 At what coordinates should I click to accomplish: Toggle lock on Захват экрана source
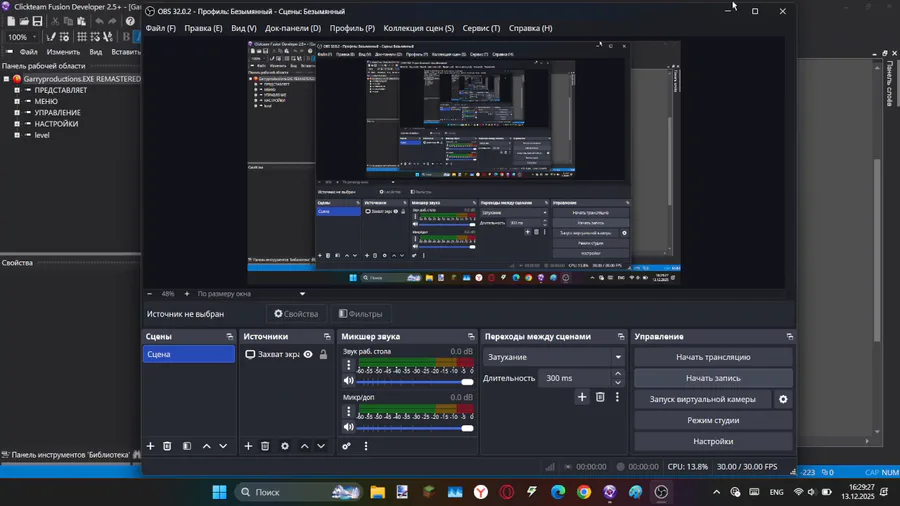coord(323,355)
